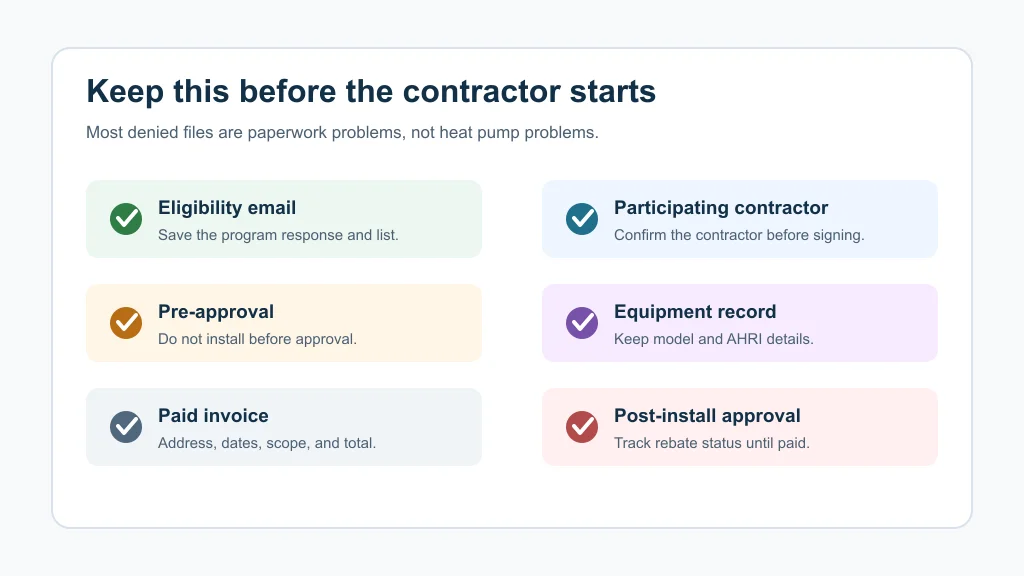Click the 'Keep this before the contractor starts' title

tap(371, 91)
